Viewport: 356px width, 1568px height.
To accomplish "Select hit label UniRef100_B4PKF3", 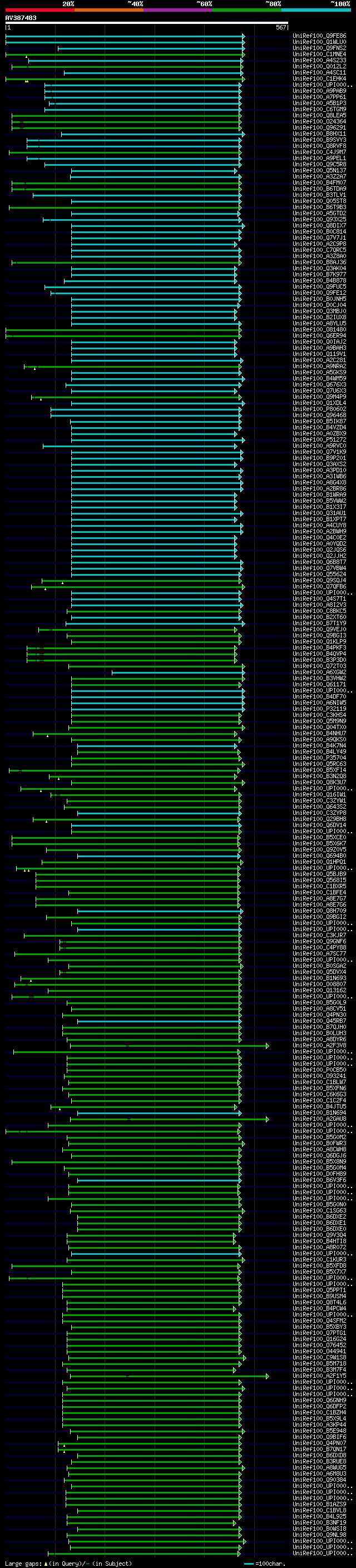I will pyautogui.click(x=319, y=647).
